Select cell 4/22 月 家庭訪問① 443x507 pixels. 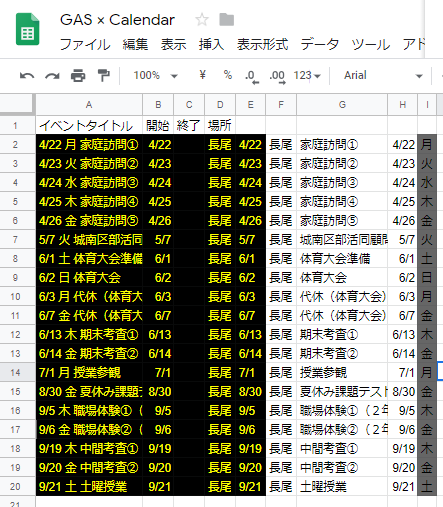click(x=89, y=145)
